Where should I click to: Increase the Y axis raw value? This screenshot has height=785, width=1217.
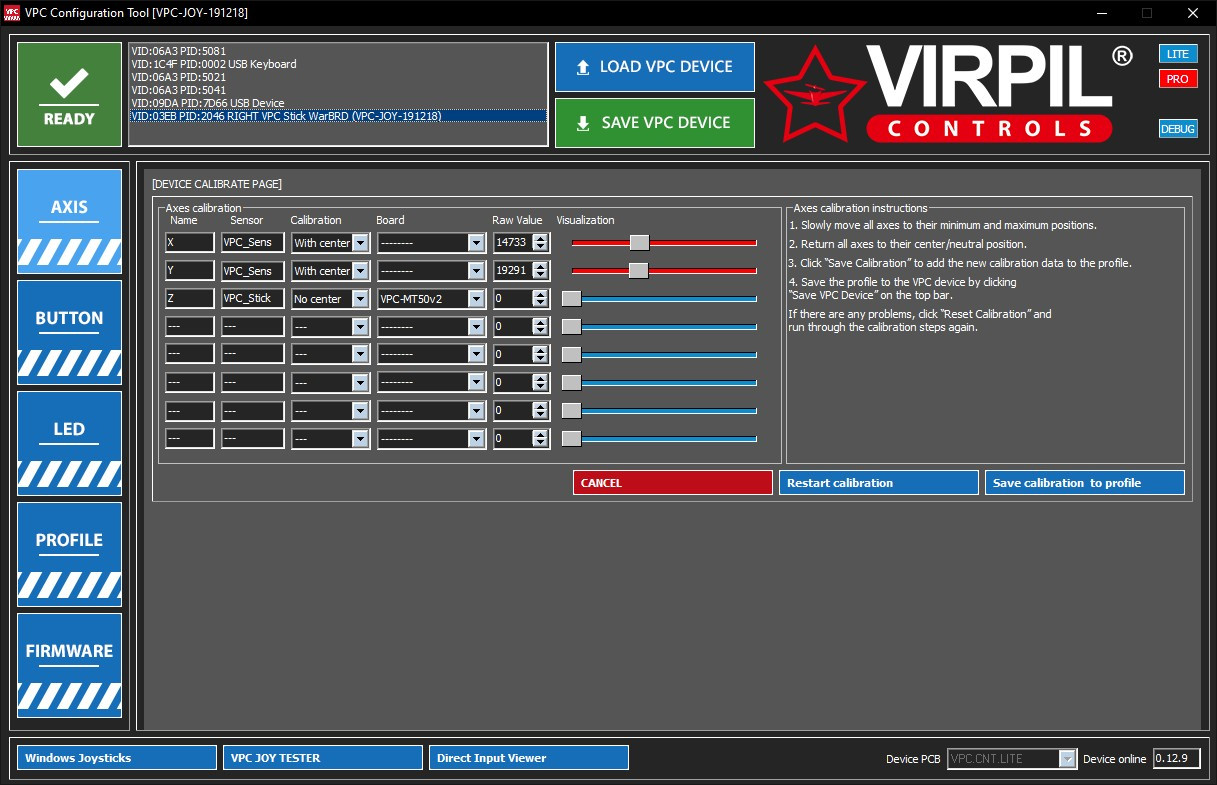click(x=541, y=266)
